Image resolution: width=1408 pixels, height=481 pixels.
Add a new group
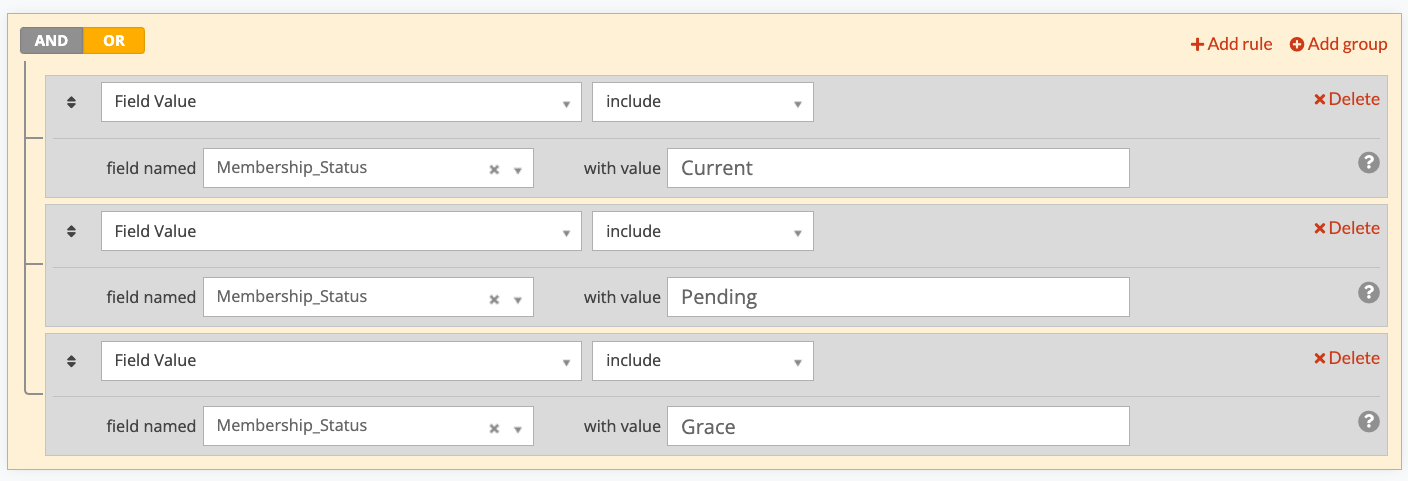tap(1338, 44)
